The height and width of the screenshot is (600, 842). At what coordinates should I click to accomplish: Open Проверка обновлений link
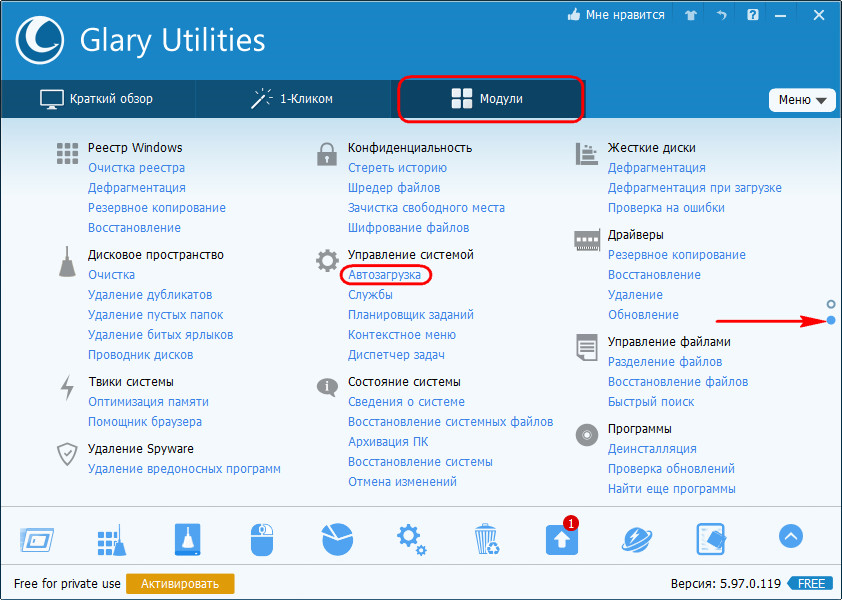671,469
